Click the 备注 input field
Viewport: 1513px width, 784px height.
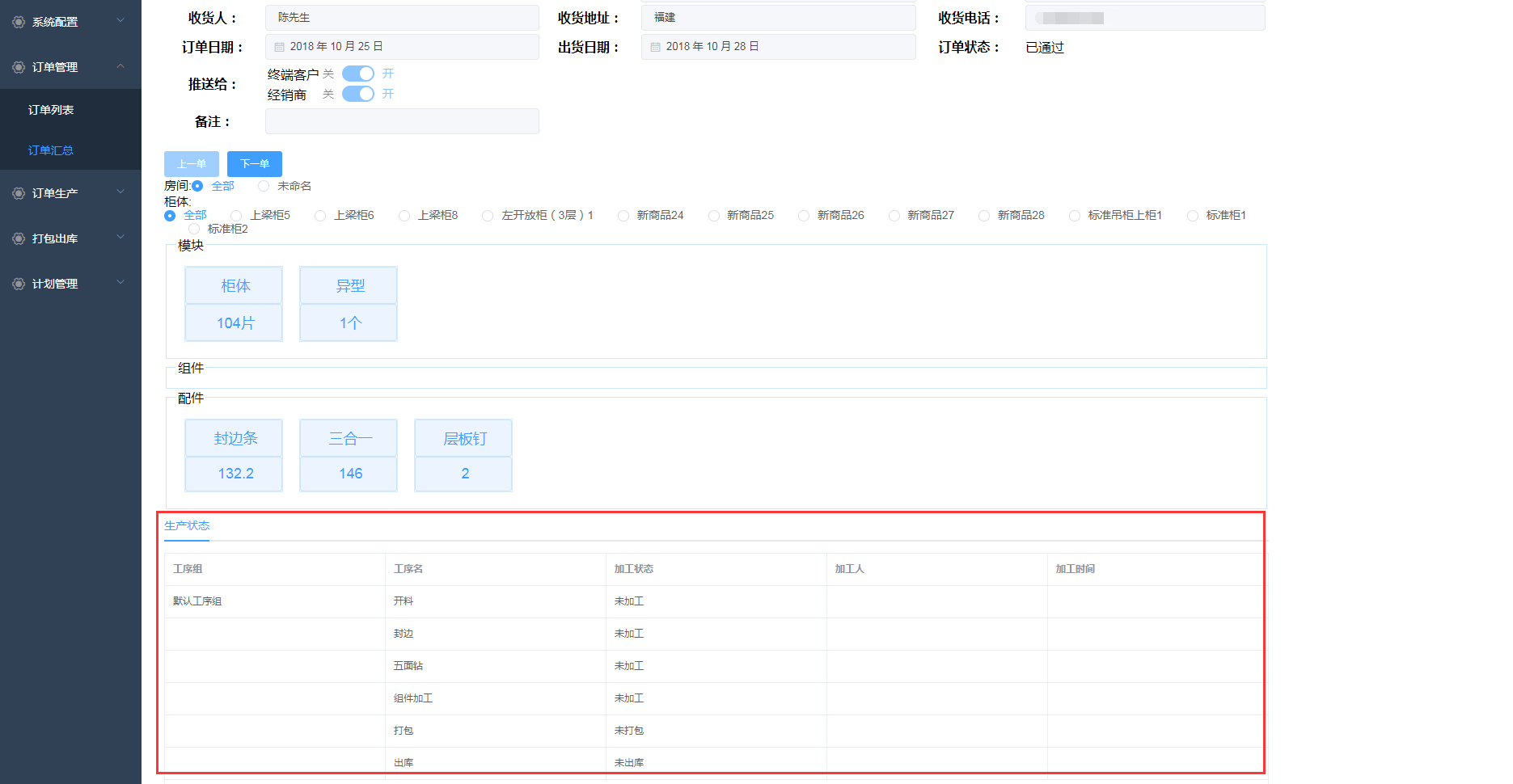coord(402,121)
